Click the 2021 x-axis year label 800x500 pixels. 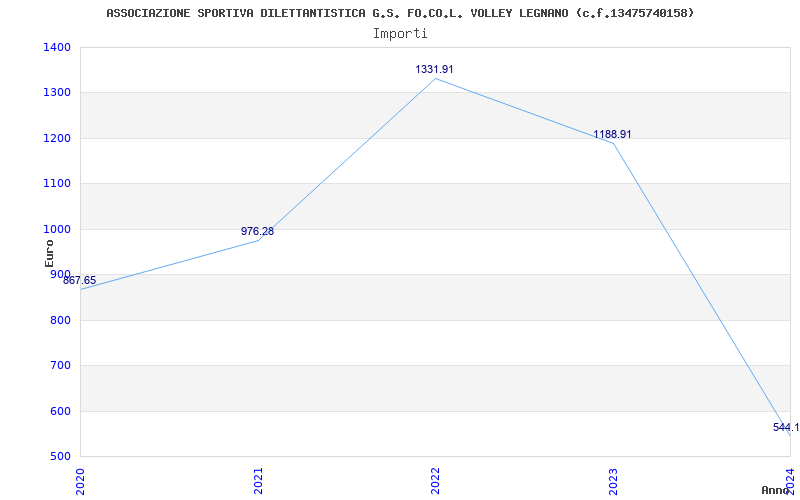[x=258, y=481]
